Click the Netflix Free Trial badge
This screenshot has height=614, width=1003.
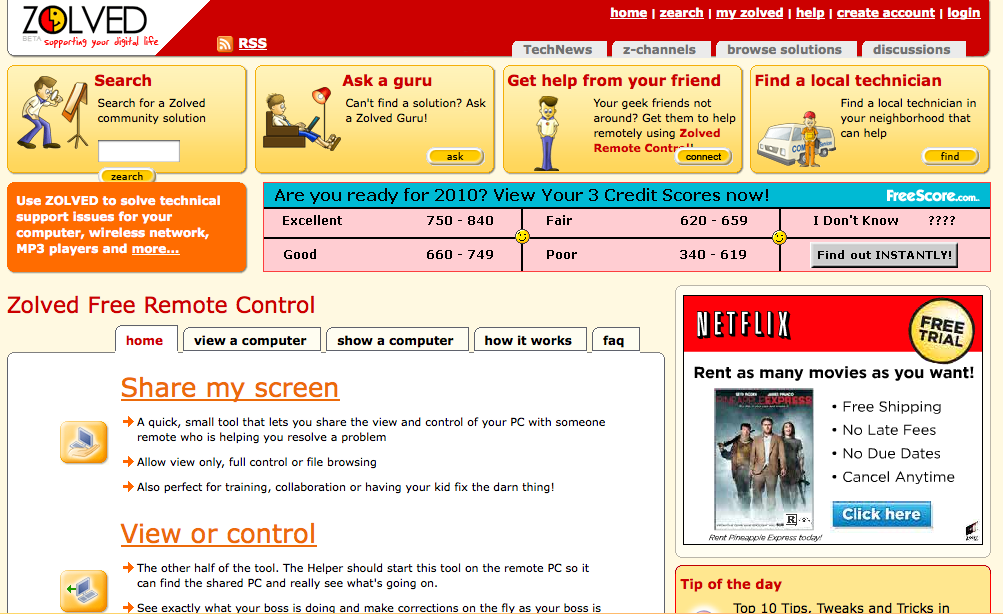click(942, 331)
